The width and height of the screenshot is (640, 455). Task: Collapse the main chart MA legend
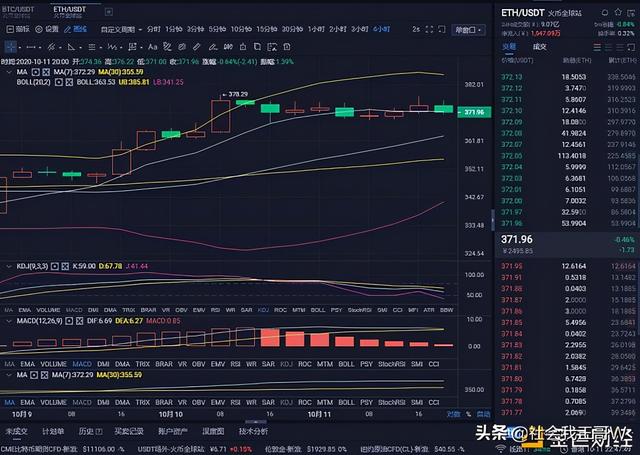tap(9, 72)
